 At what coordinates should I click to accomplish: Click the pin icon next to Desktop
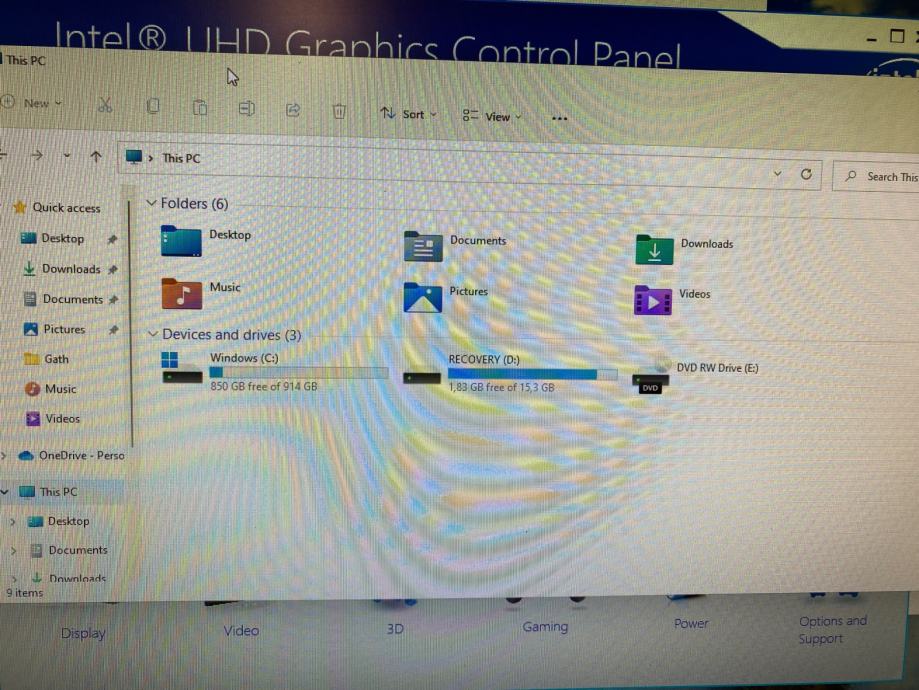point(112,239)
